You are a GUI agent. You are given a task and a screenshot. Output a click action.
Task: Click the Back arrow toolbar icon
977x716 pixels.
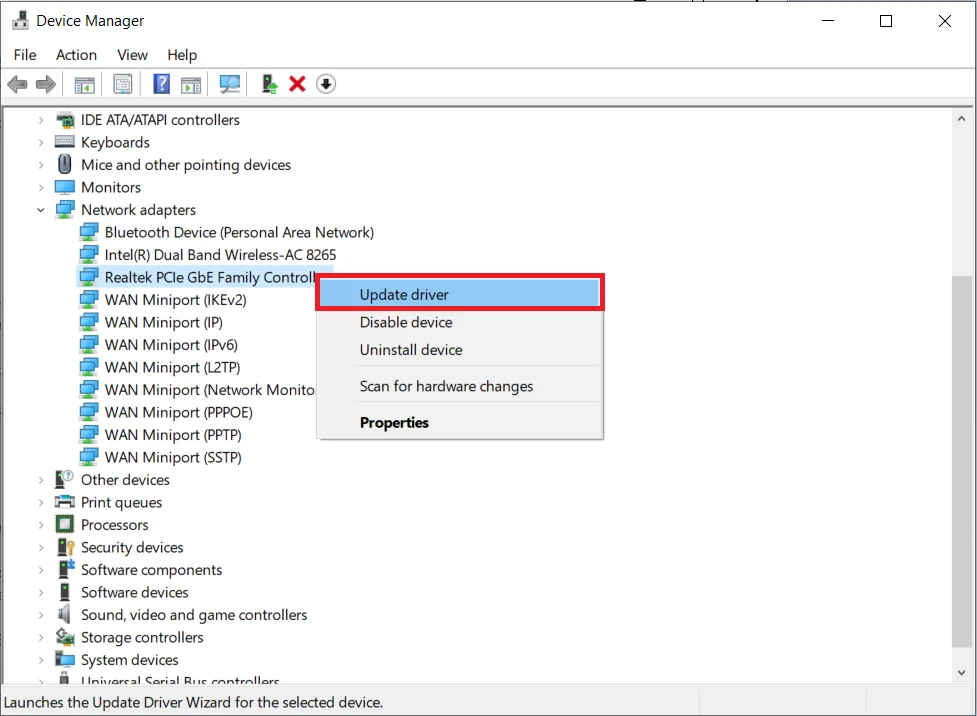pos(17,84)
